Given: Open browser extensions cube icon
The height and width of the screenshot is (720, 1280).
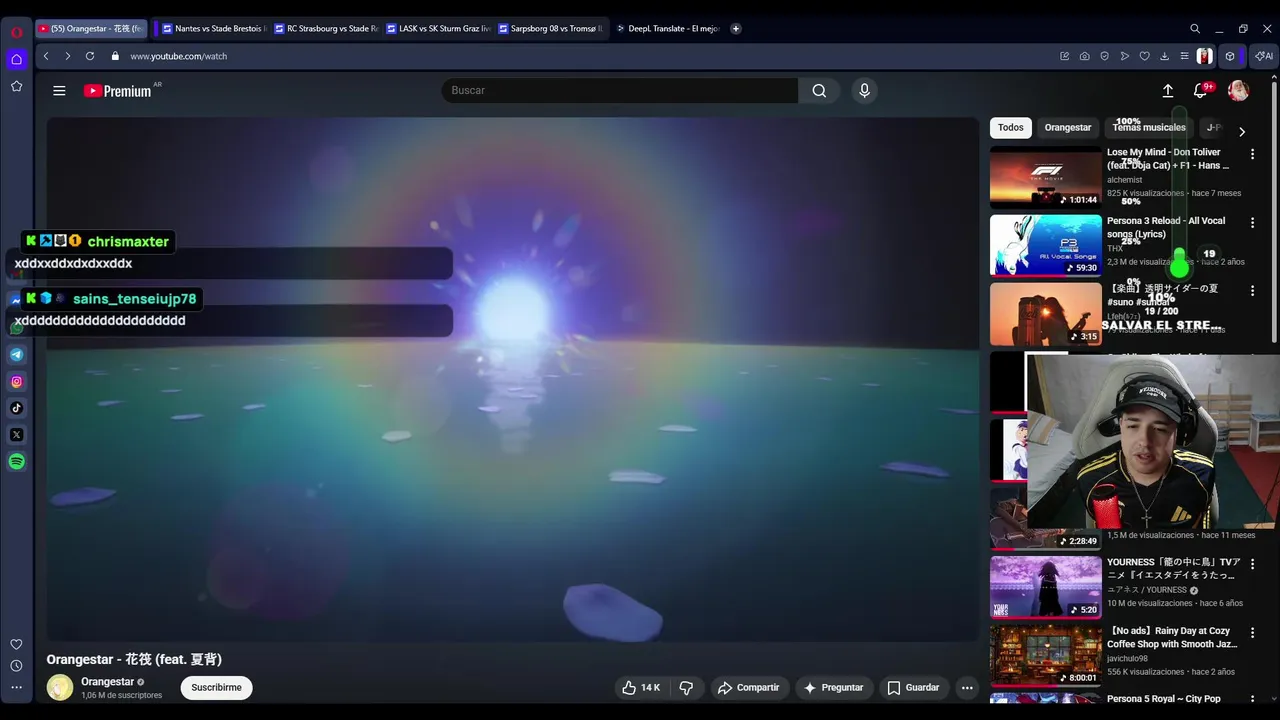Looking at the screenshot, I should coord(1230,56).
